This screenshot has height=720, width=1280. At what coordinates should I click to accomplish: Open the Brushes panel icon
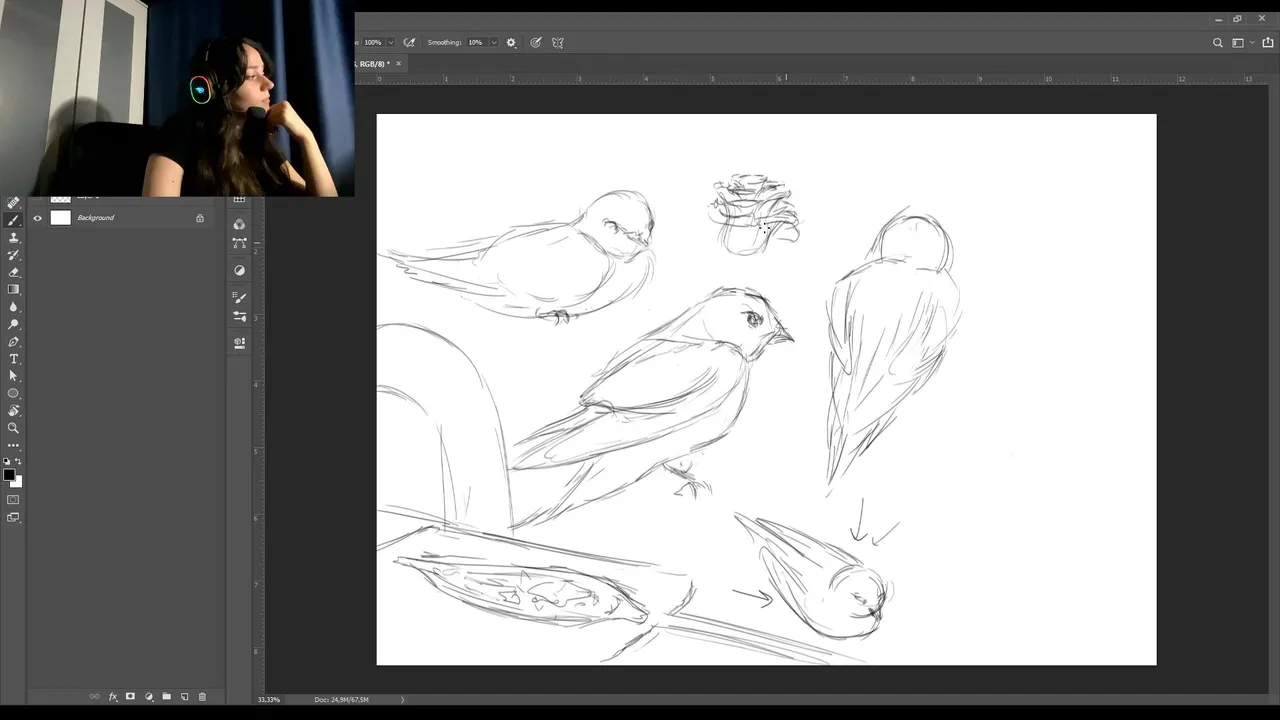(239, 297)
